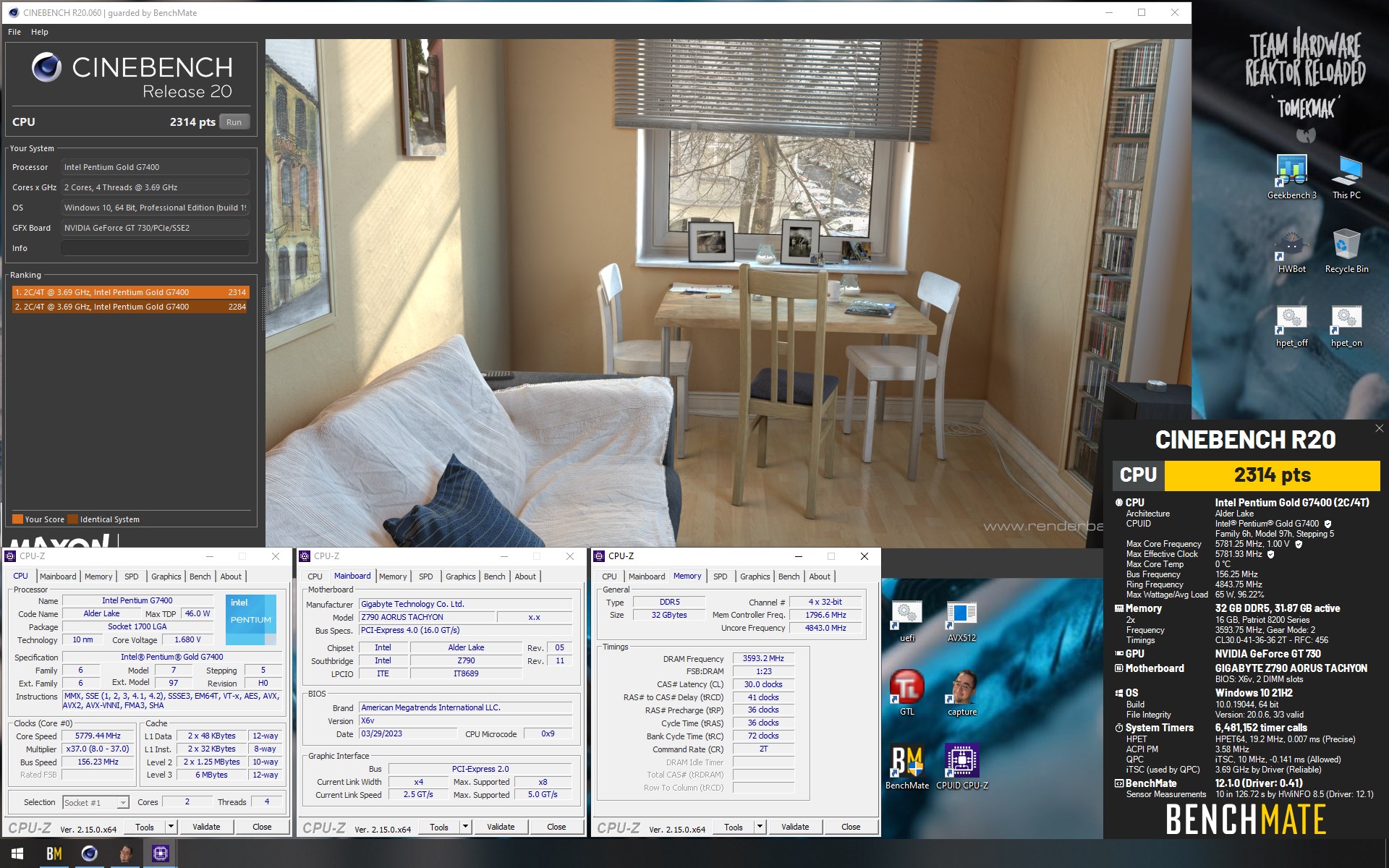Click the CAS# Latency value 30.0 clocks
Screen dimensions: 1389x868
763,684
